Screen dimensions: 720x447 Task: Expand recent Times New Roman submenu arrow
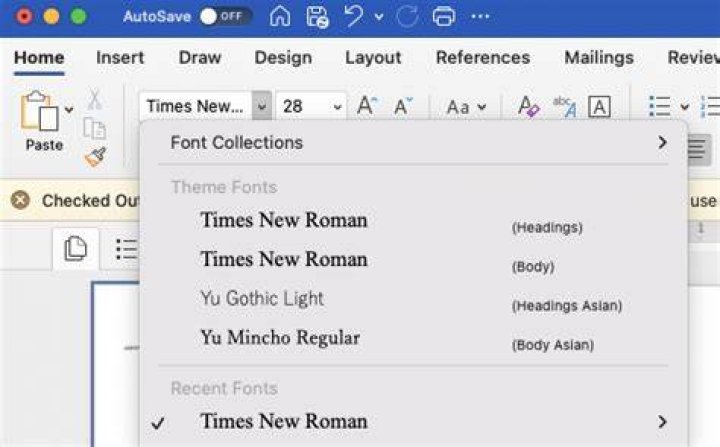(x=662, y=422)
